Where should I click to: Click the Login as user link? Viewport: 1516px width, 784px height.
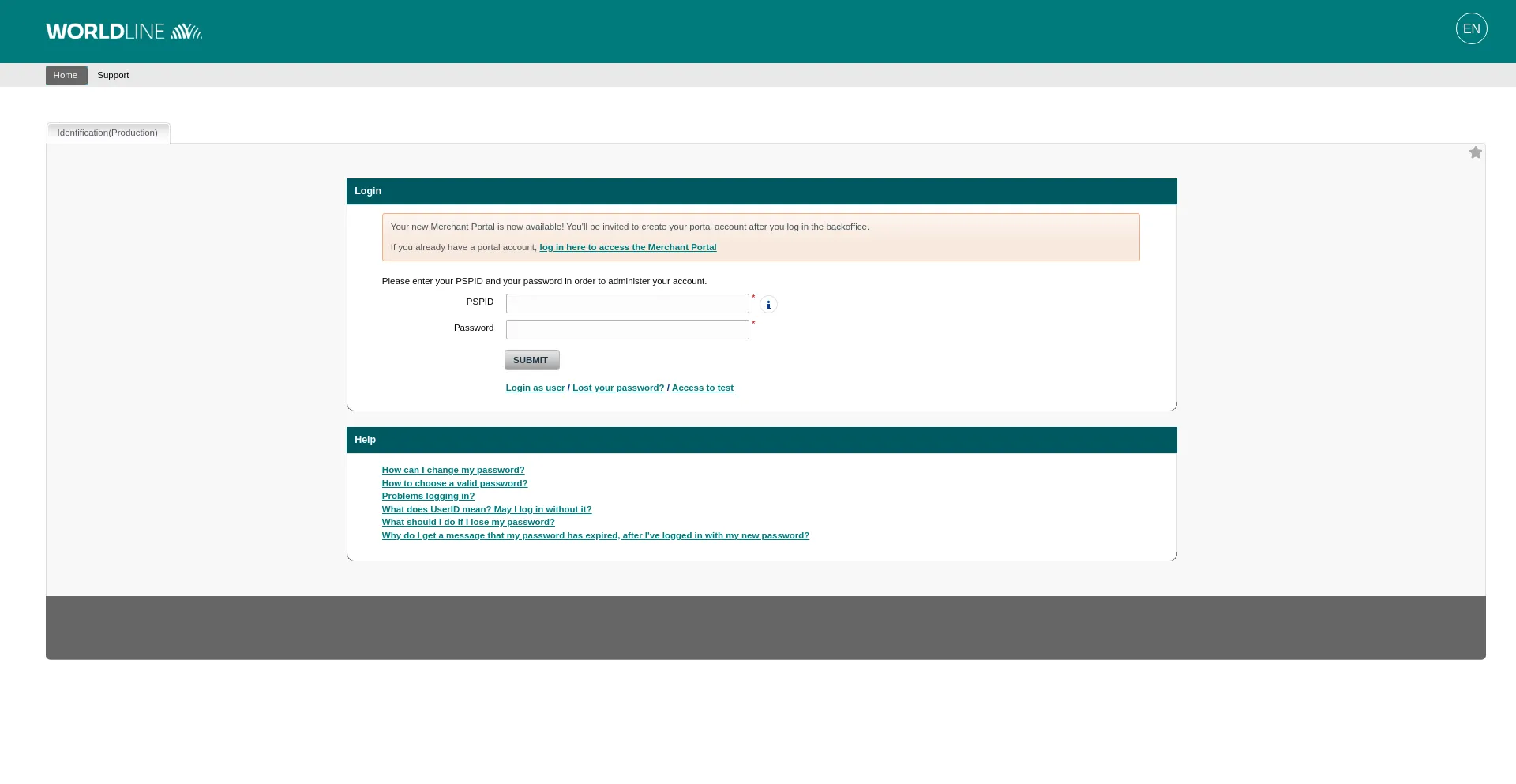pos(535,388)
